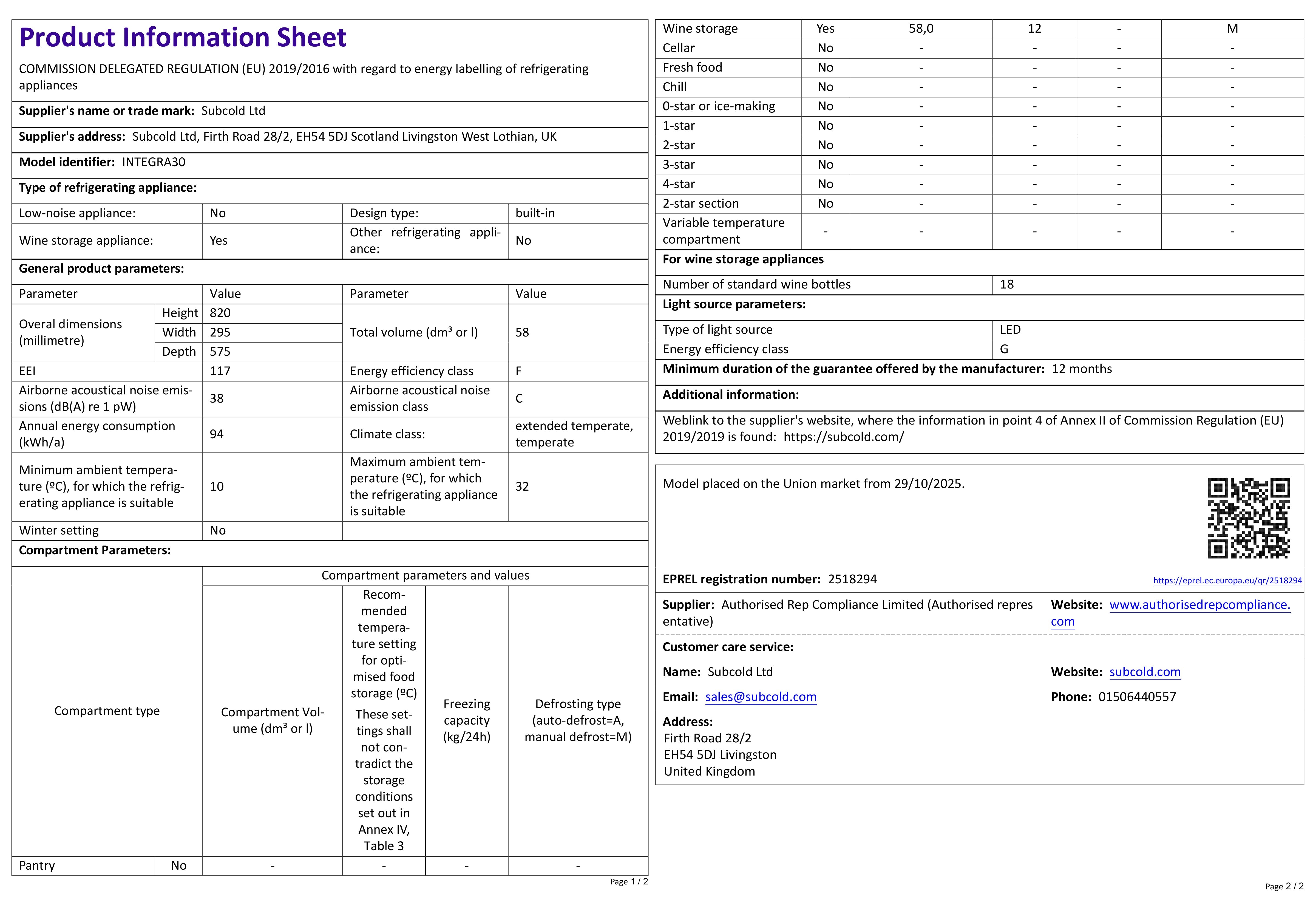1316x905 pixels.
Task: Click the 12 months guarantee duration text
Action: click(1081, 369)
